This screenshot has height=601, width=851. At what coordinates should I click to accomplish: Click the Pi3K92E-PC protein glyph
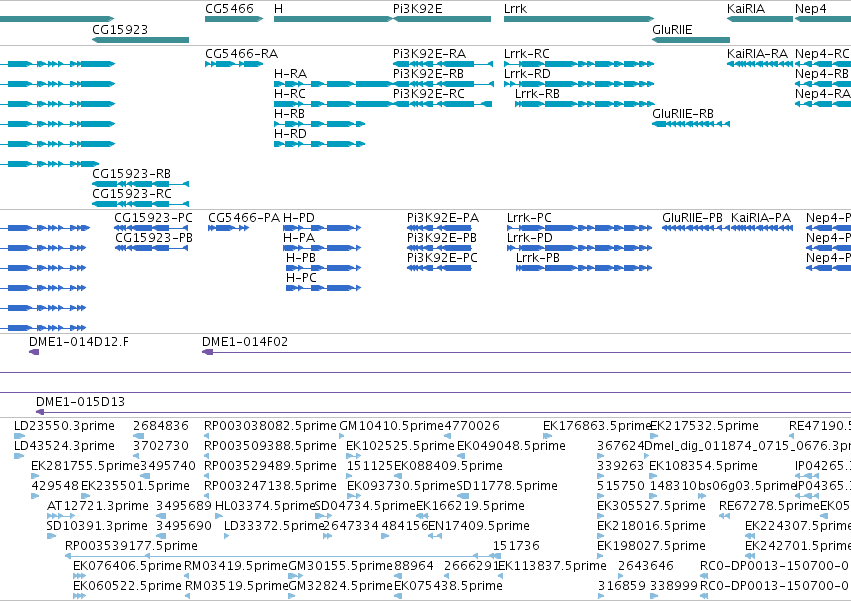click(x=439, y=268)
